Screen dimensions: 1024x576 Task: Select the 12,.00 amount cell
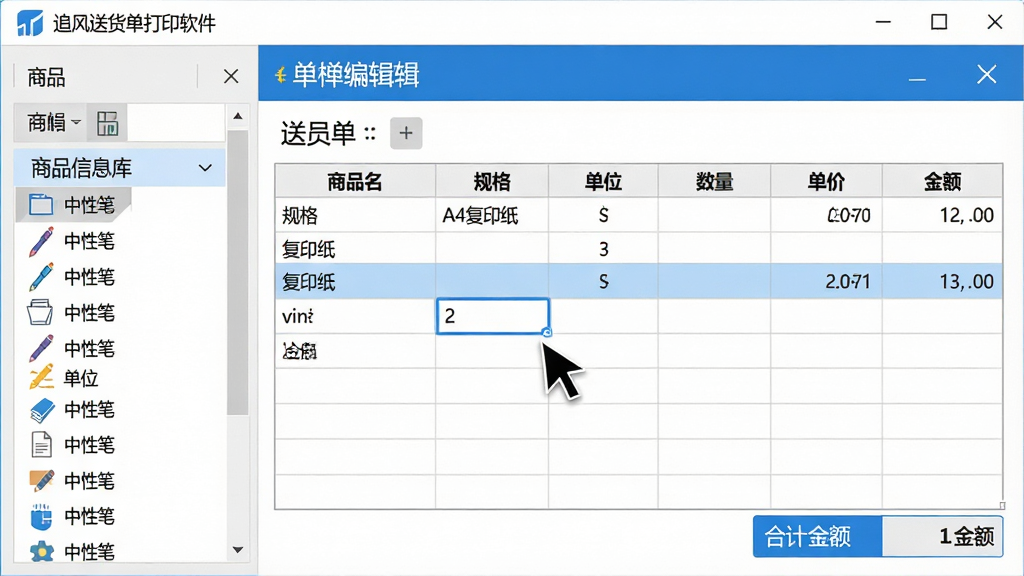pyautogui.click(x=942, y=215)
